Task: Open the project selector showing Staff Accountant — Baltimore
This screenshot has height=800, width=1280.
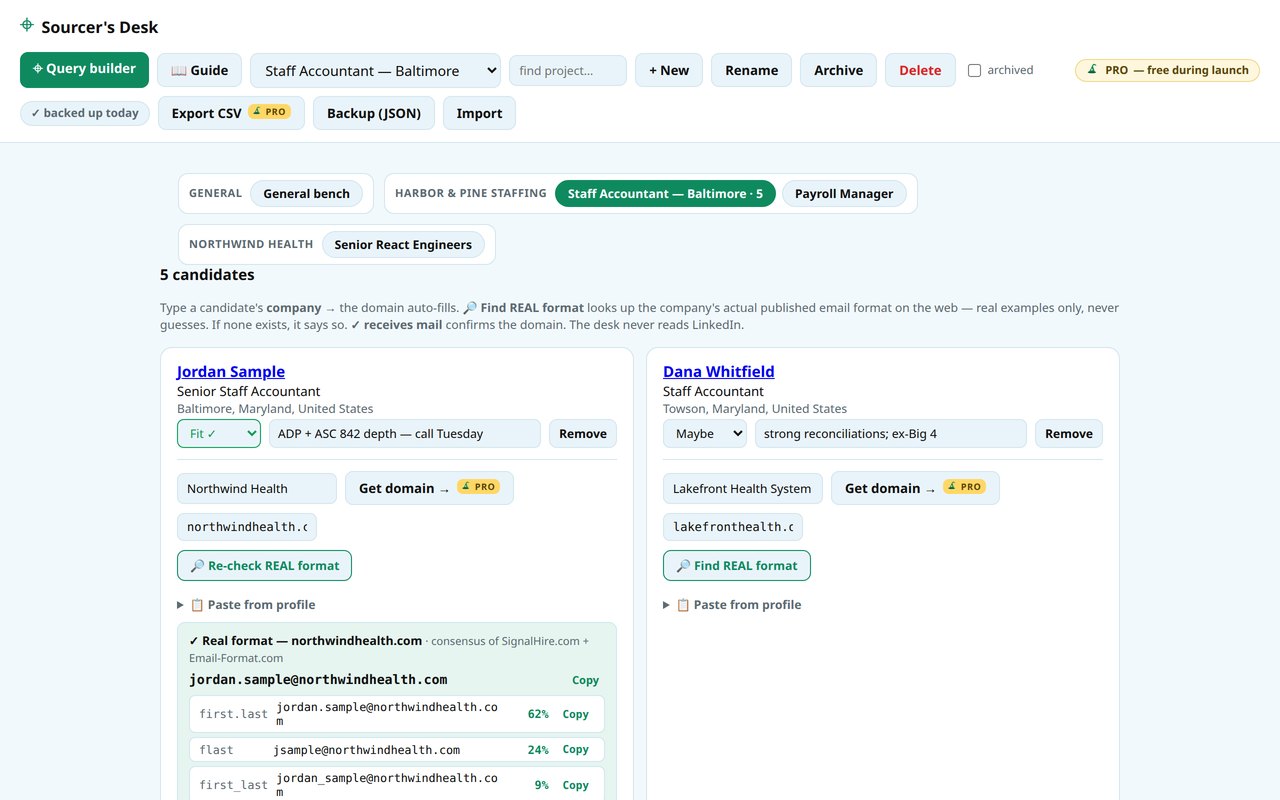Action: (x=375, y=70)
